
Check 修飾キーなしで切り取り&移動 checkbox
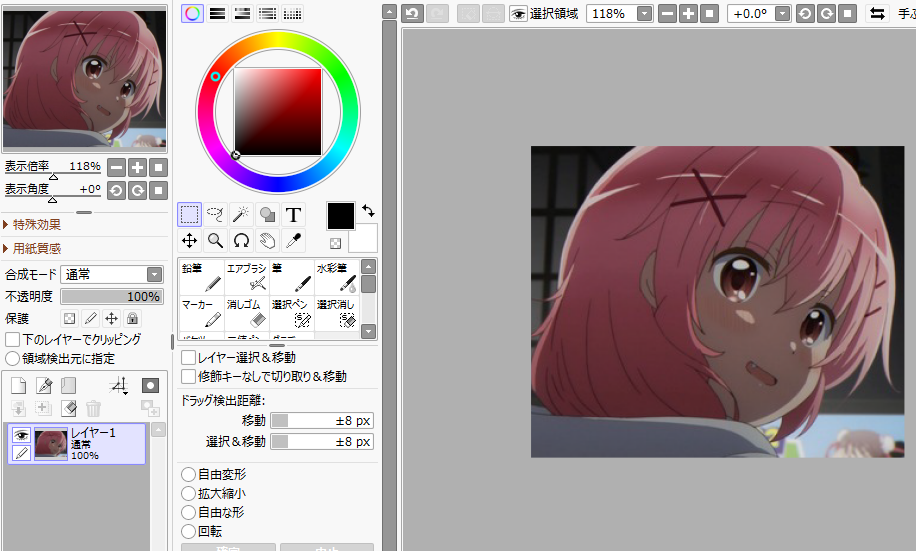(x=188, y=376)
